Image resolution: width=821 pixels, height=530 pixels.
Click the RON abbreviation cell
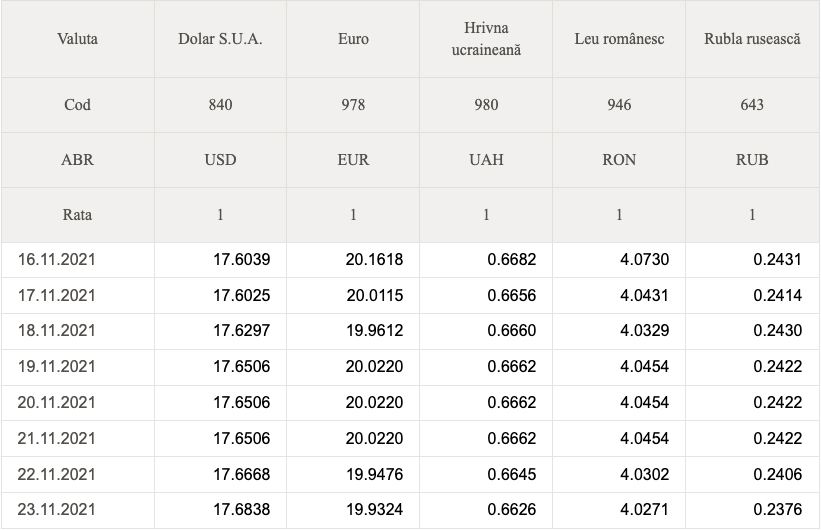pyautogui.click(x=619, y=160)
